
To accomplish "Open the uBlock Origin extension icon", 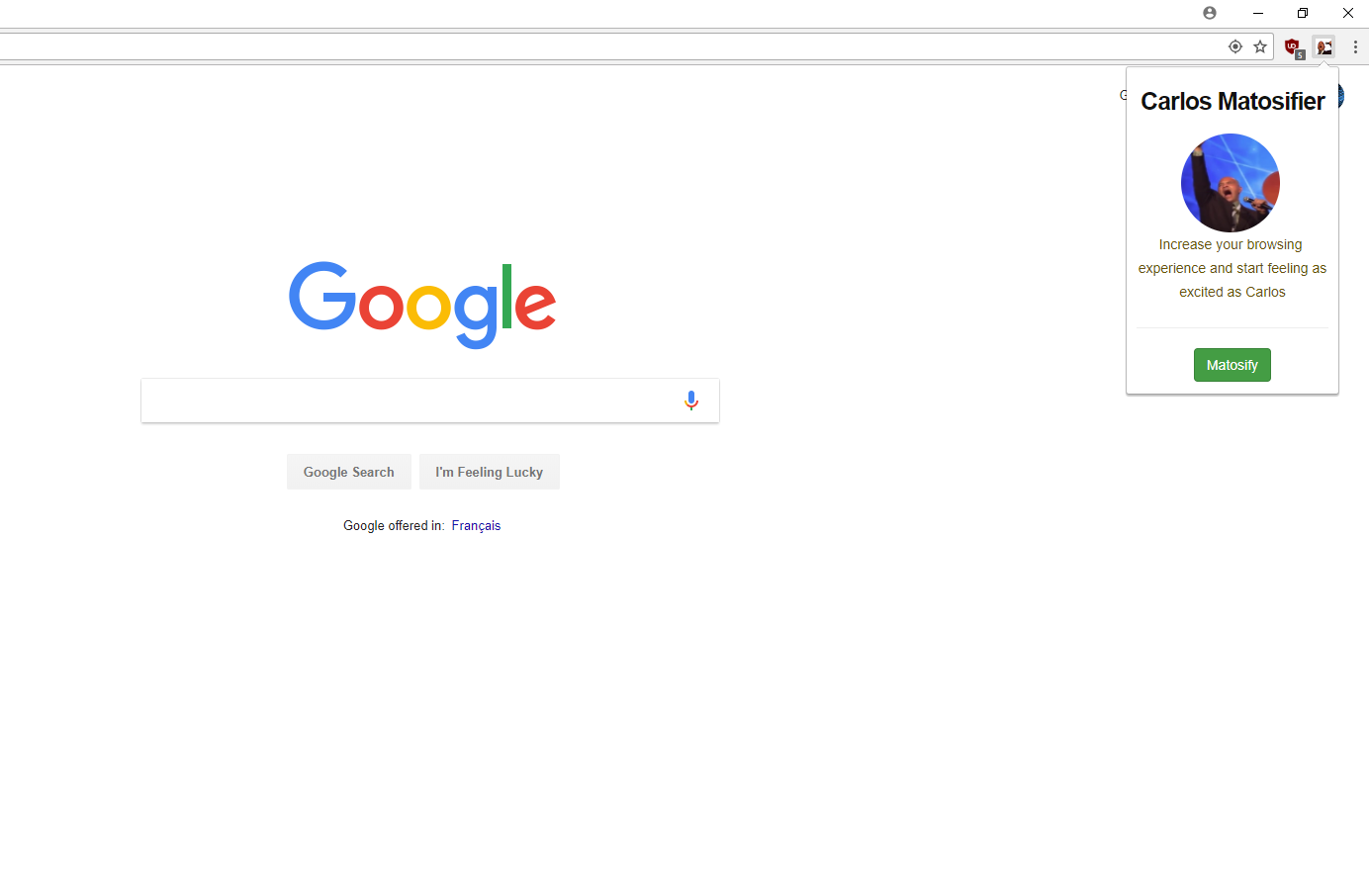I will (1293, 46).
